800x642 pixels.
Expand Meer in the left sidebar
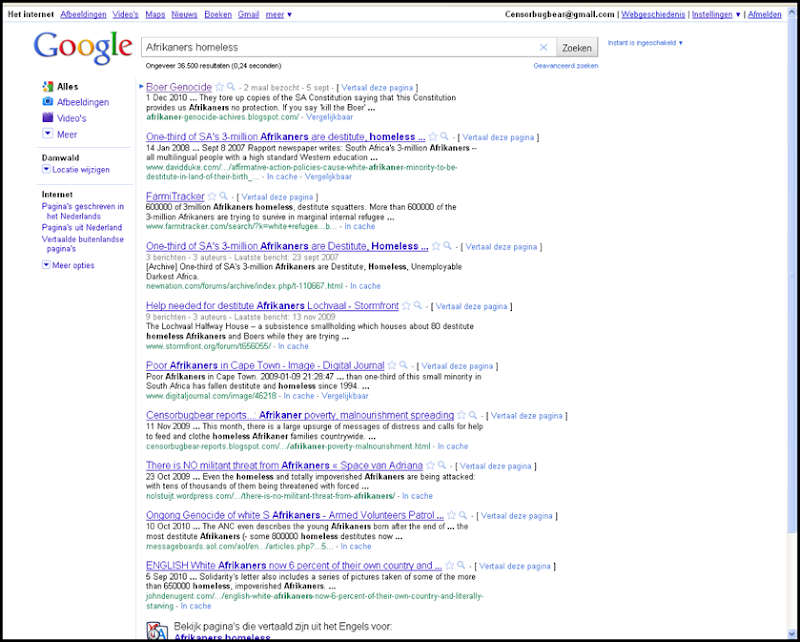click(x=60, y=134)
